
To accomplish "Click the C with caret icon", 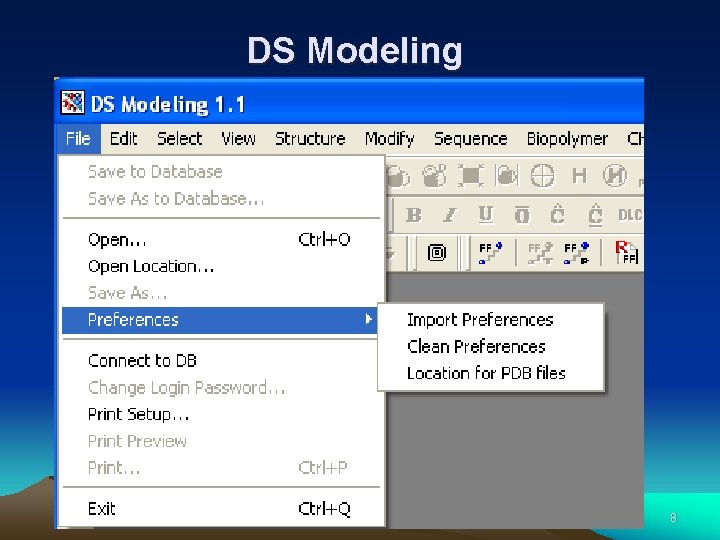I will click(x=557, y=214).
